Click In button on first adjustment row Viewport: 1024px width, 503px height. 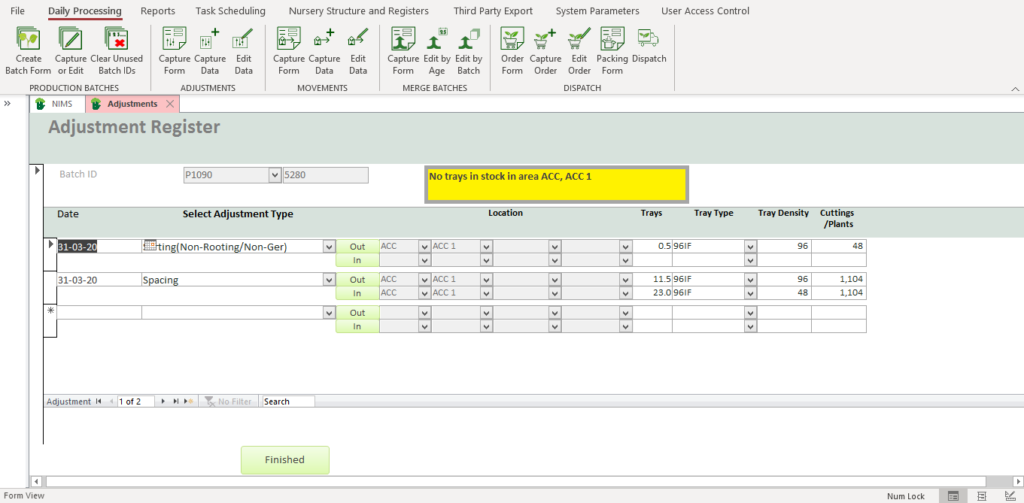coord(357,260)
